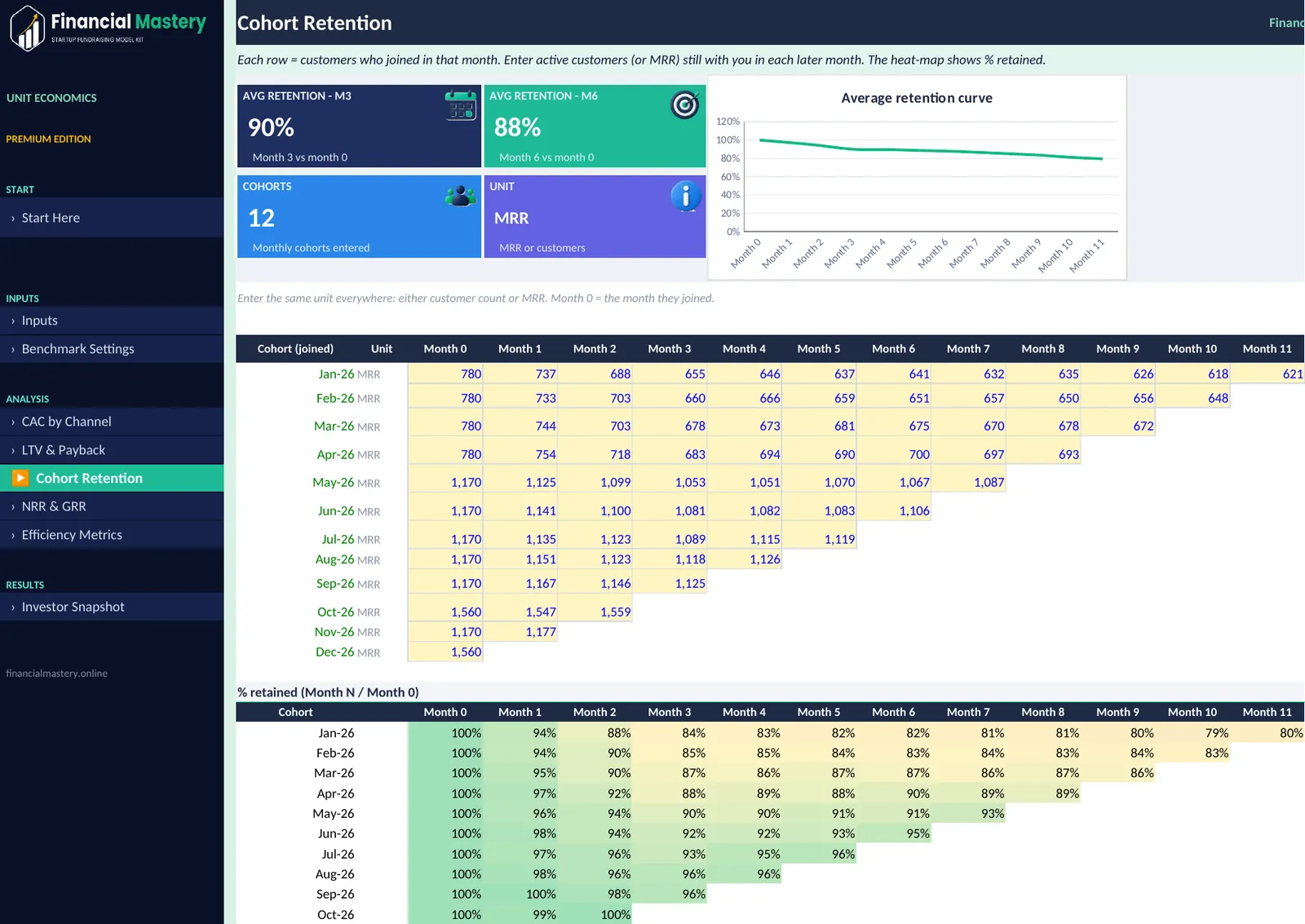Select the Feb-26 Month 10 cell 648
This screenshot has height=924, width=1305.
pyautogui.click(x=1192, y=398)
